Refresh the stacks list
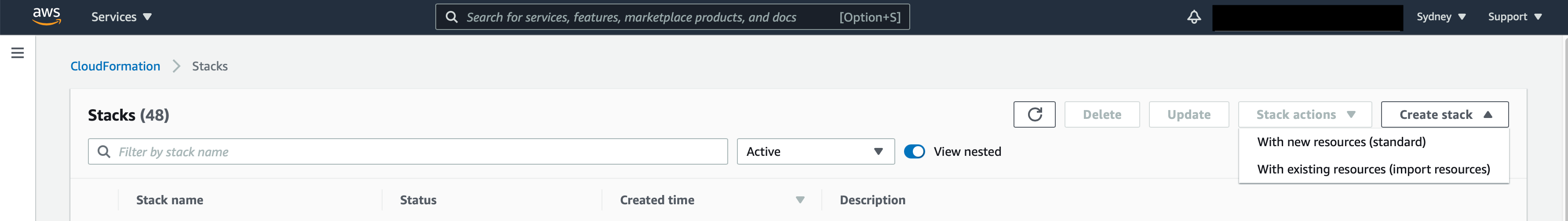 point(1034,114)
